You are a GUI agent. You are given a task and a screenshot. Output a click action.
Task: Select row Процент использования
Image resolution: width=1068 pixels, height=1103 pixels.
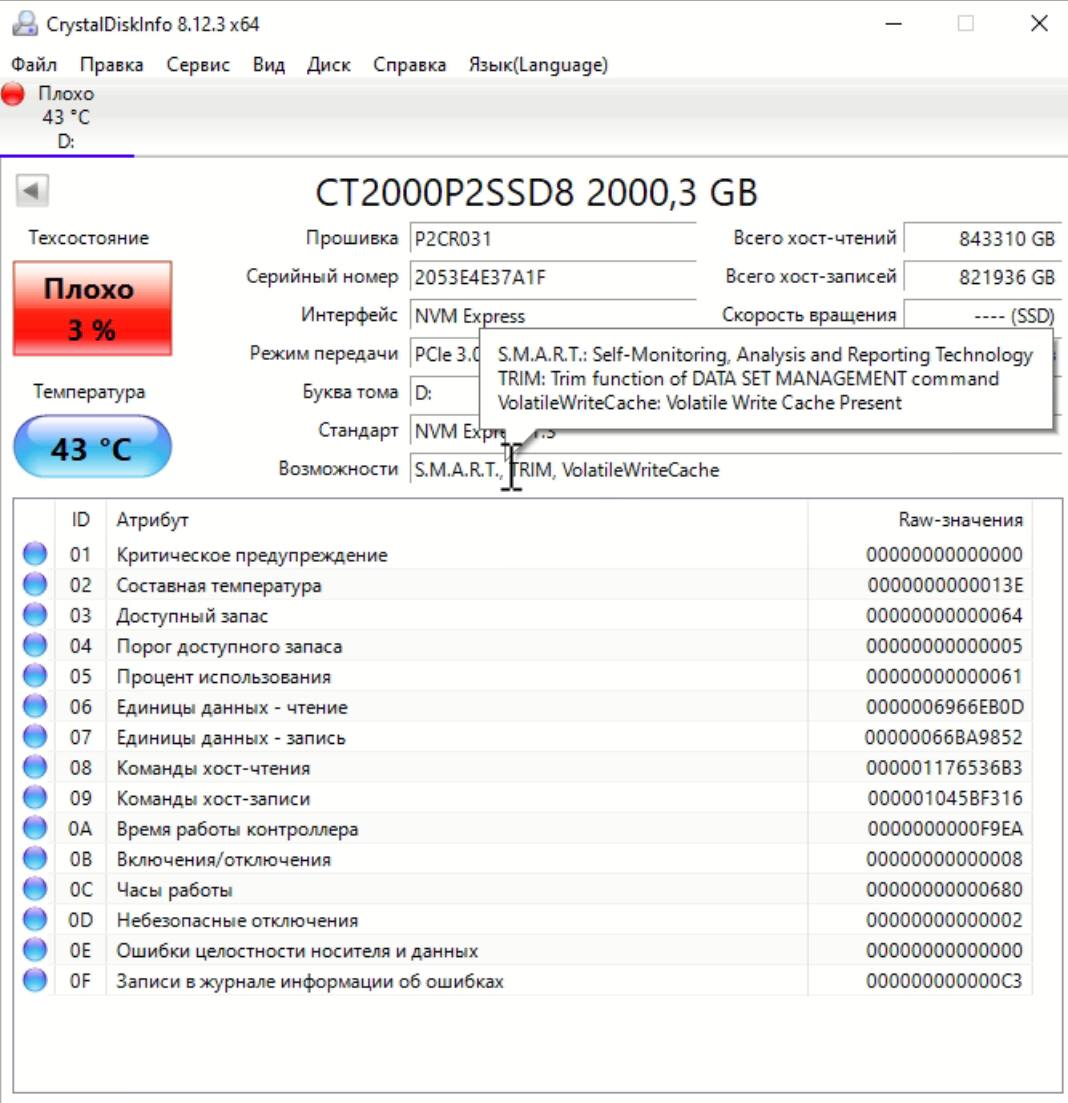(x=523, y=676)
